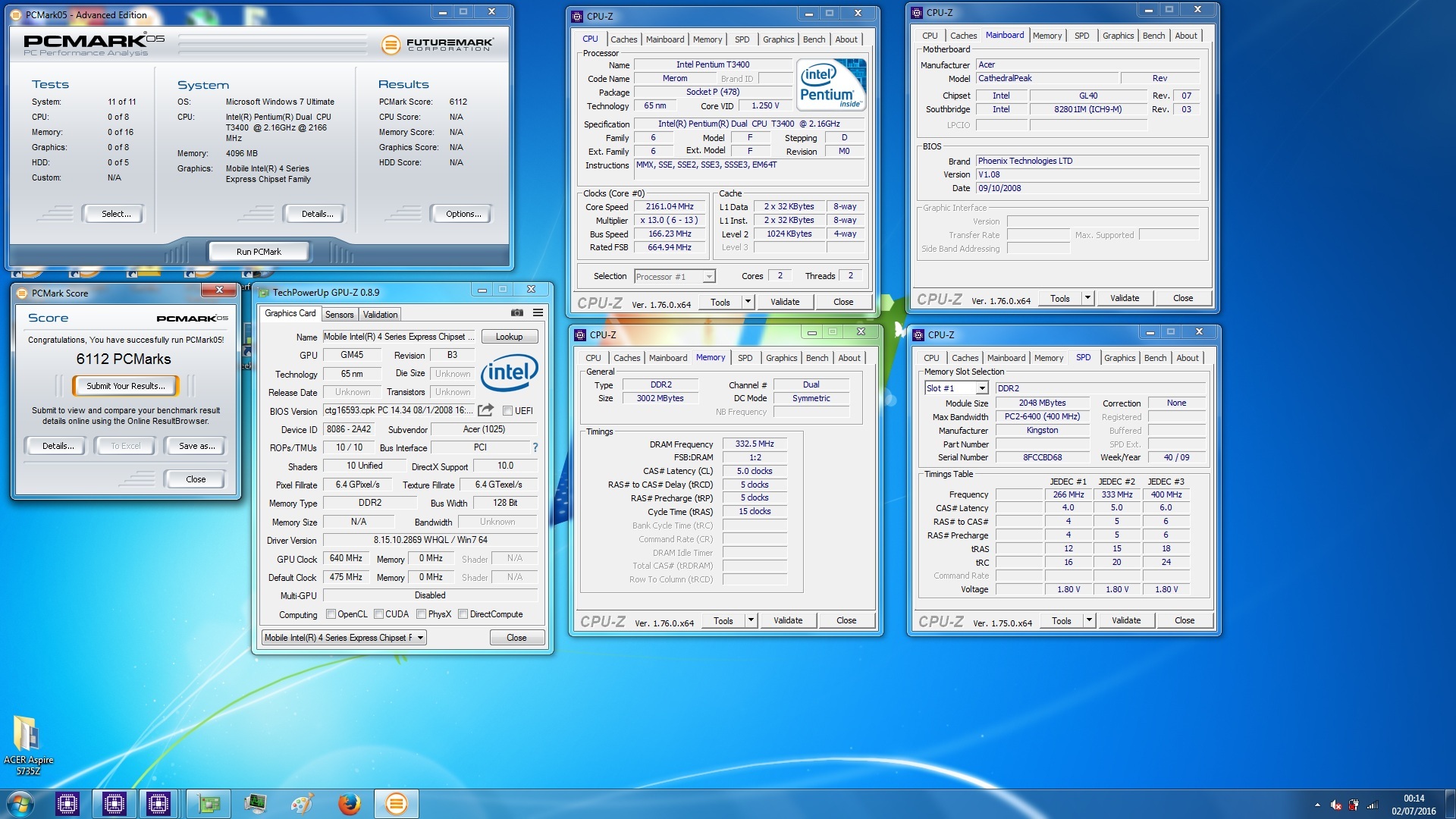Open the Processor #1 selection dropdown
The height and width of the screenshot is (819, 1456).
[674, 277]
